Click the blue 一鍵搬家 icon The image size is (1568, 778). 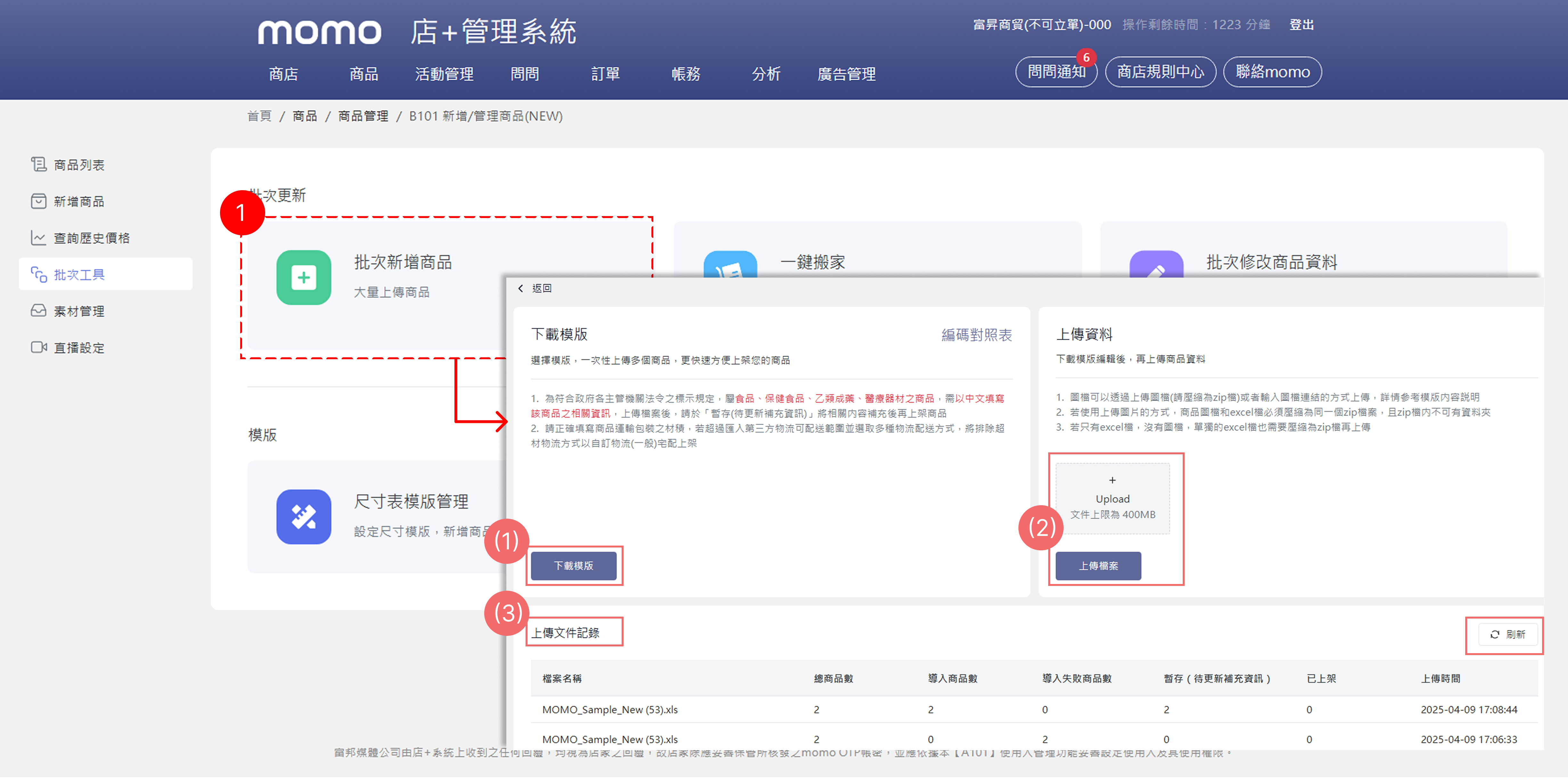coord(731,264)
